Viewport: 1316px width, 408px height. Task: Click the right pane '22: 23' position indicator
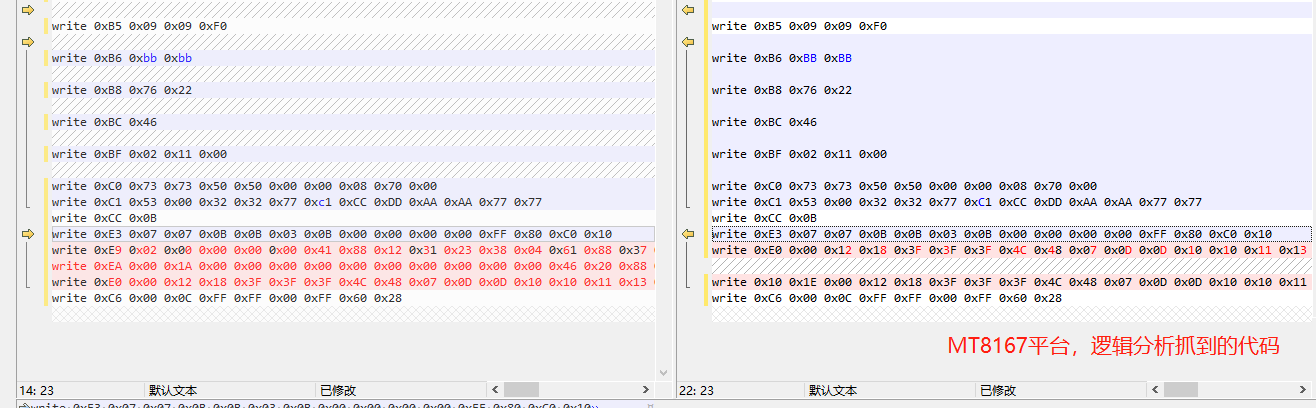(x=699, y=390)
